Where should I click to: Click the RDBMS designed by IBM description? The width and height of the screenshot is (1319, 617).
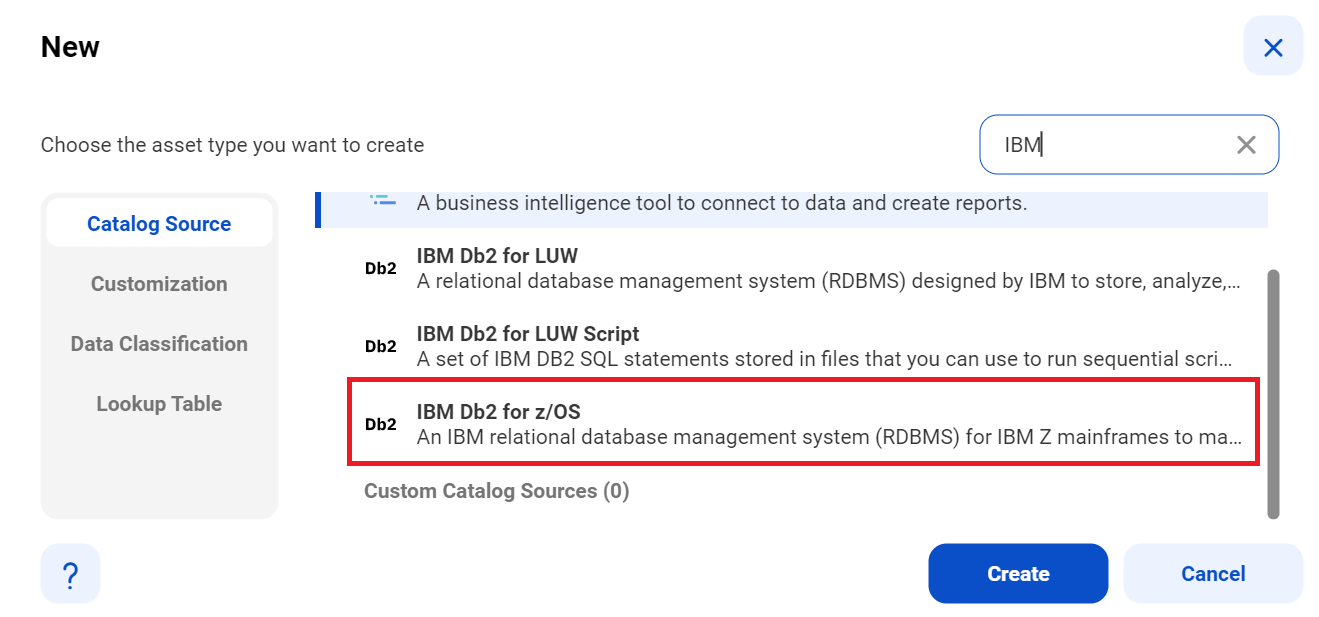(x=829, y=282)
